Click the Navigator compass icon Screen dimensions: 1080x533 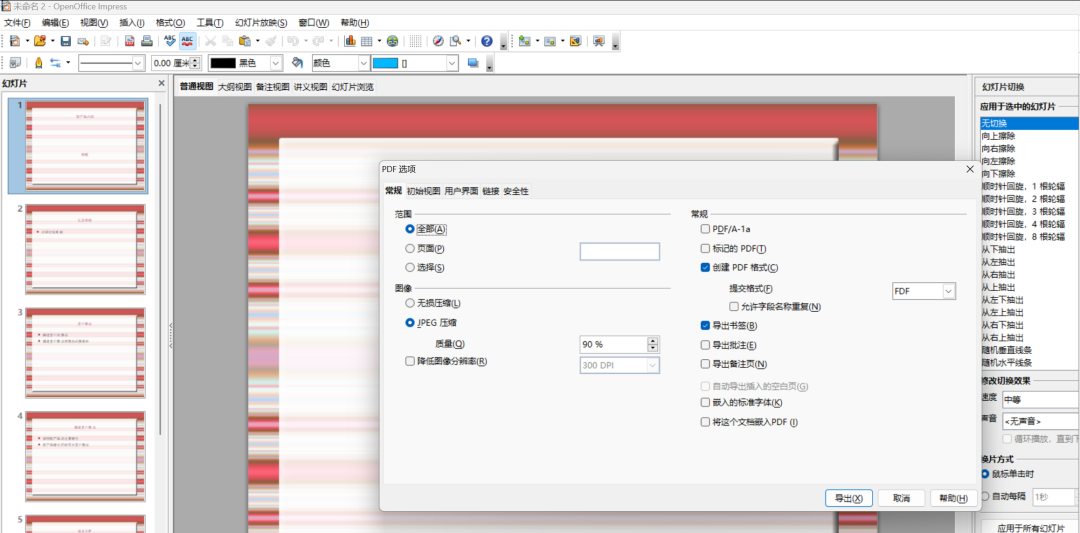tap(438, 41)
